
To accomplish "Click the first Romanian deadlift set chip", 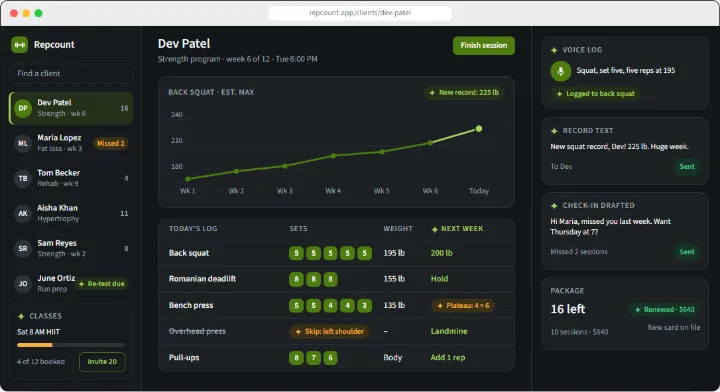I will (296, 279).
